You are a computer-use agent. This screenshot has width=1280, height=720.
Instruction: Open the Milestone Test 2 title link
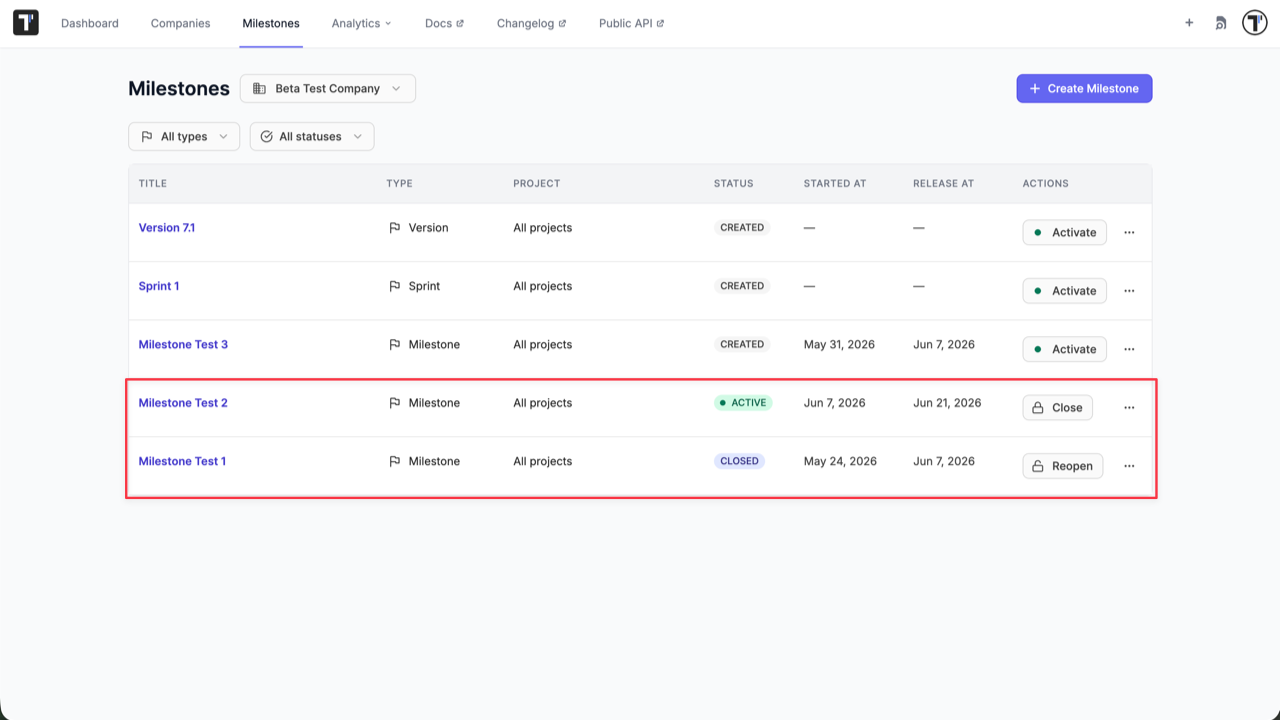point(183,403)
